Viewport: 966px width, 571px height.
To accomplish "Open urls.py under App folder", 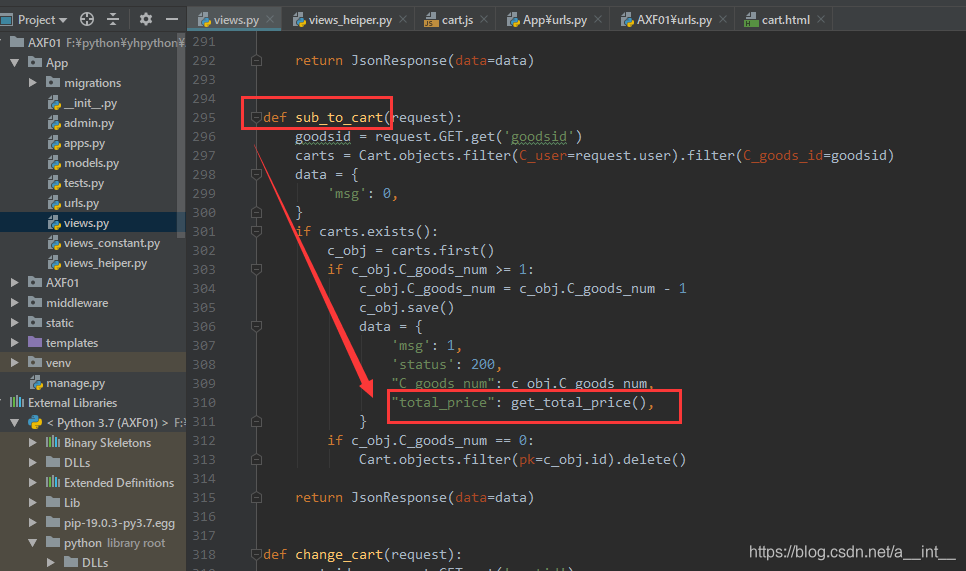I will point(81,203).
